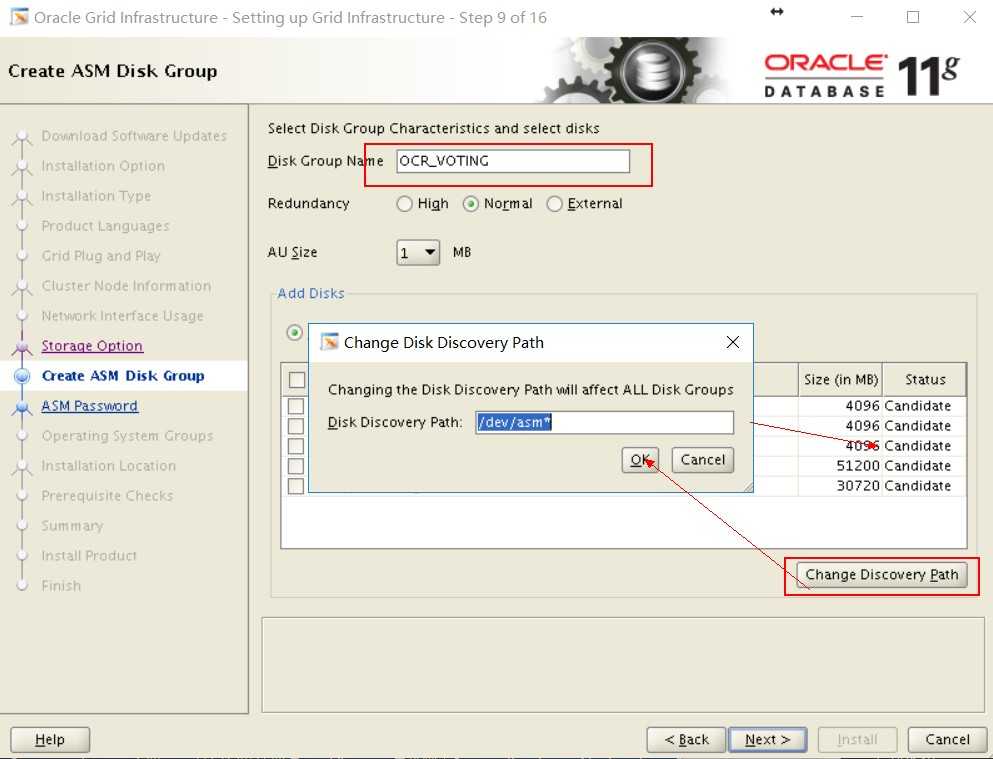Tick the checkbox for first 4096 disk row
The image size is (993, 759).
[x=296, y=406]
